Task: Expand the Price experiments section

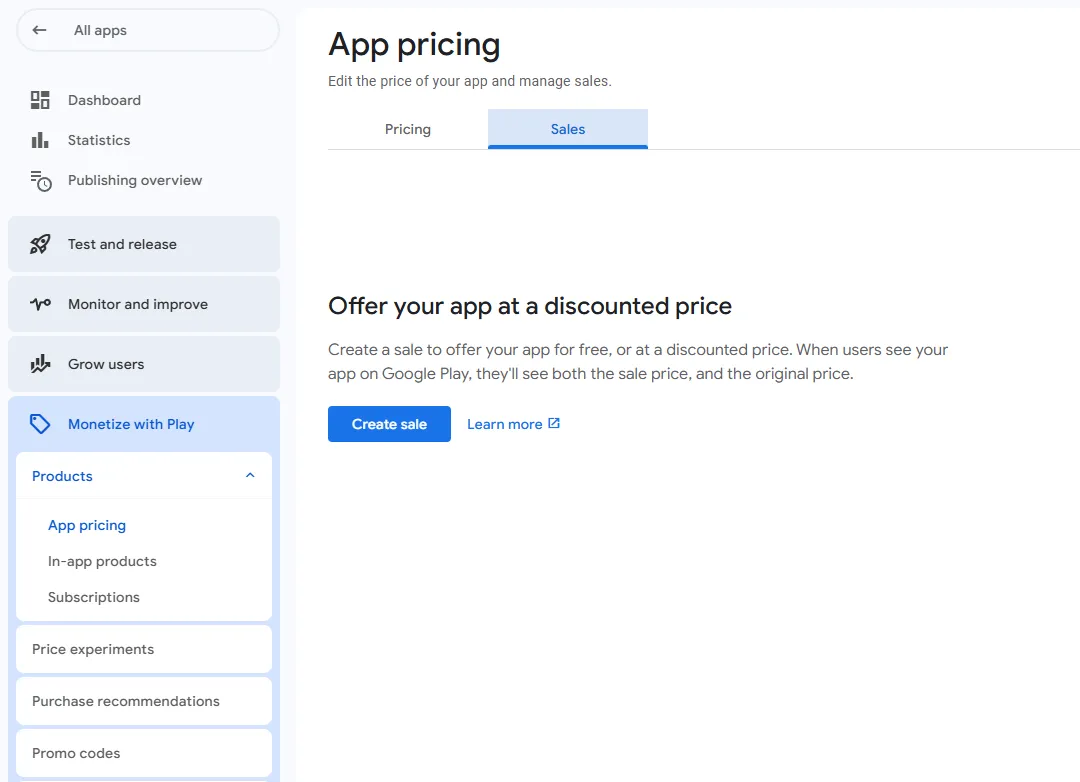Action: click(x=143, y=649)
